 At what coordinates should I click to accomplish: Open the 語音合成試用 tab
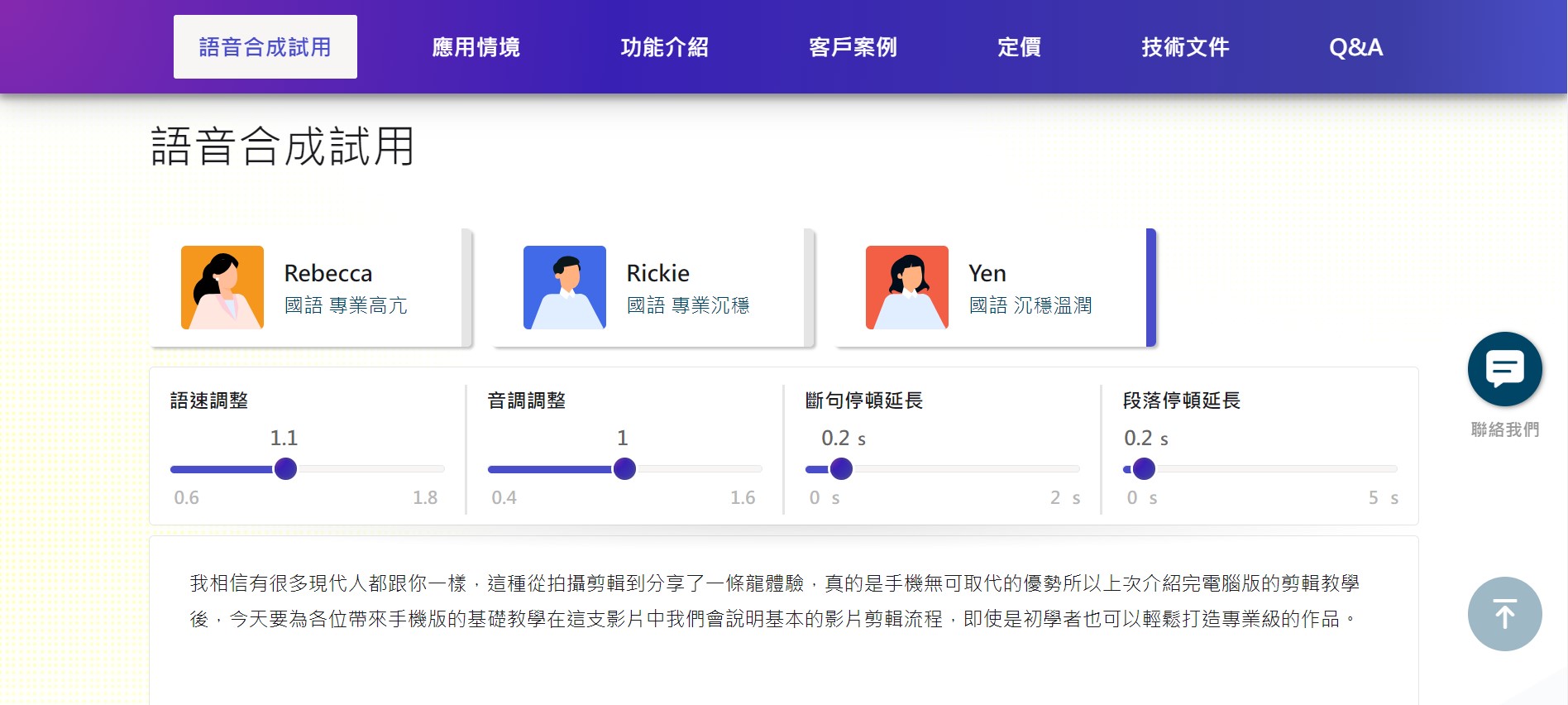click(265, 47)
